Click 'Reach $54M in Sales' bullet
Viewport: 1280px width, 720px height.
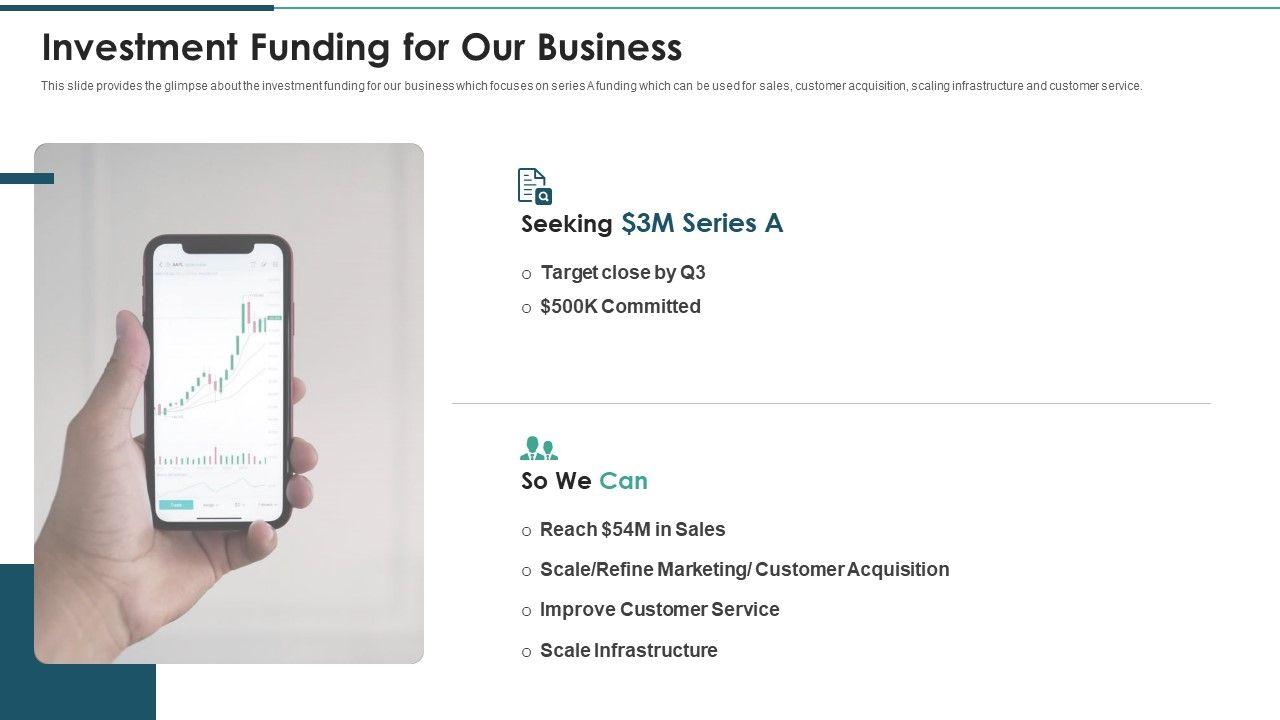pos(632,529)
